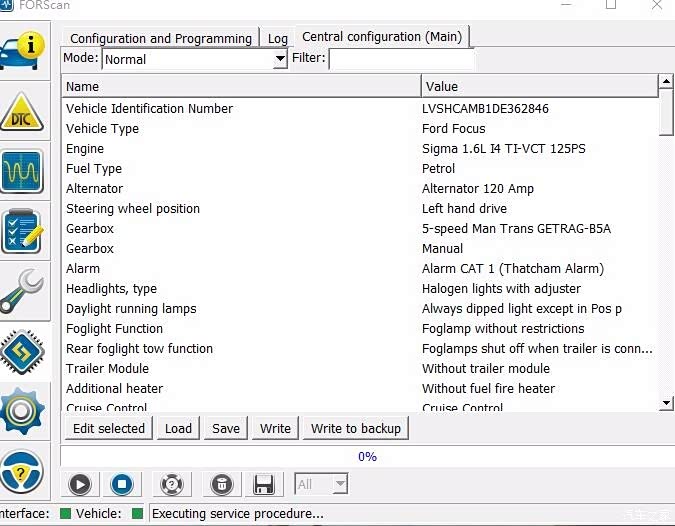The image size is (675, 526).
Task: Click the Edit selected button
Action: point(109,428)
